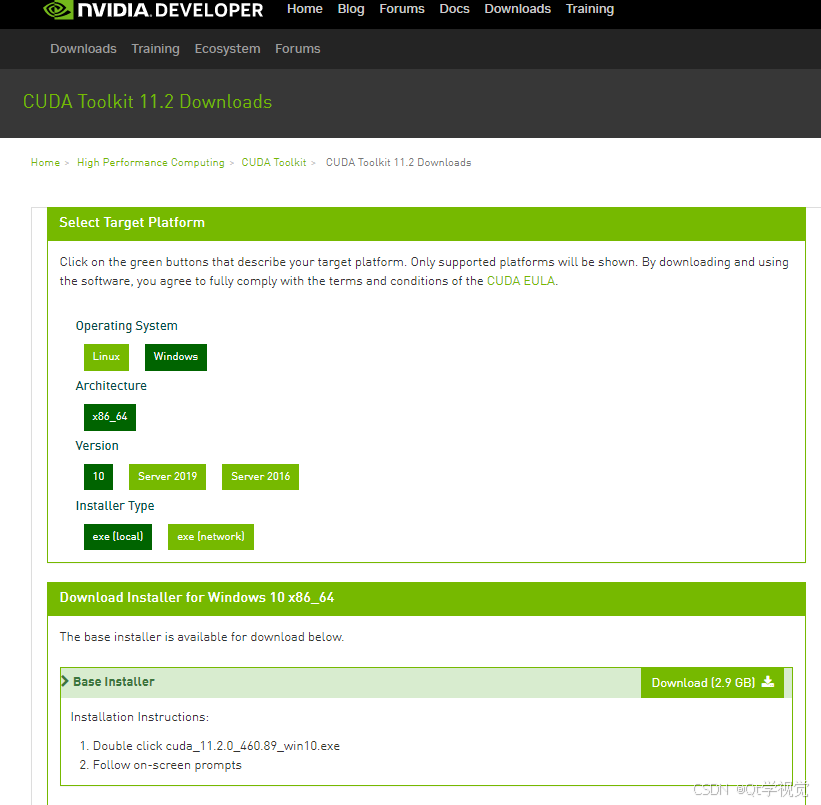Choose exe (local) installer type
Image resolution: width=821 pixels, height=805 pixels.
(x=118, y=537)
